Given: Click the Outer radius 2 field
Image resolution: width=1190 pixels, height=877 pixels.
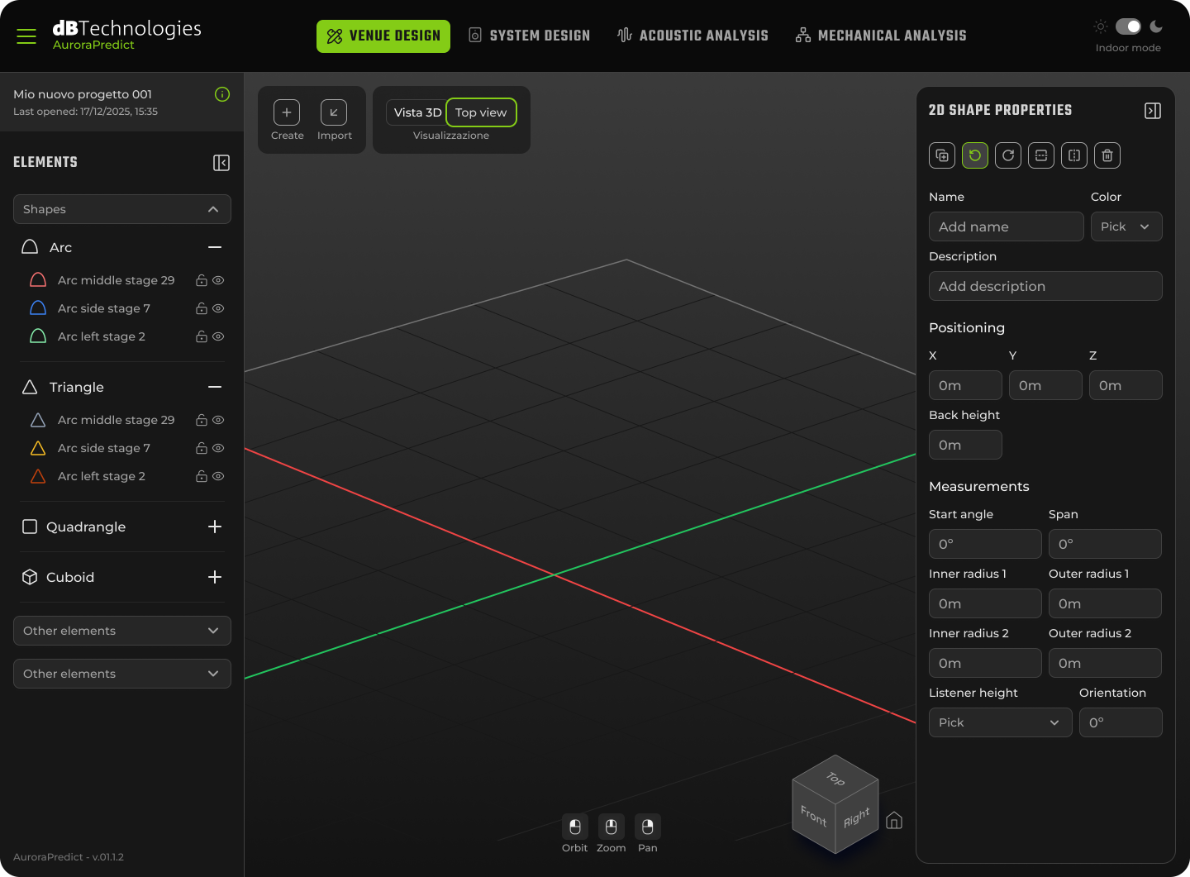Looking at the screenshot, I should point(1105,664).
